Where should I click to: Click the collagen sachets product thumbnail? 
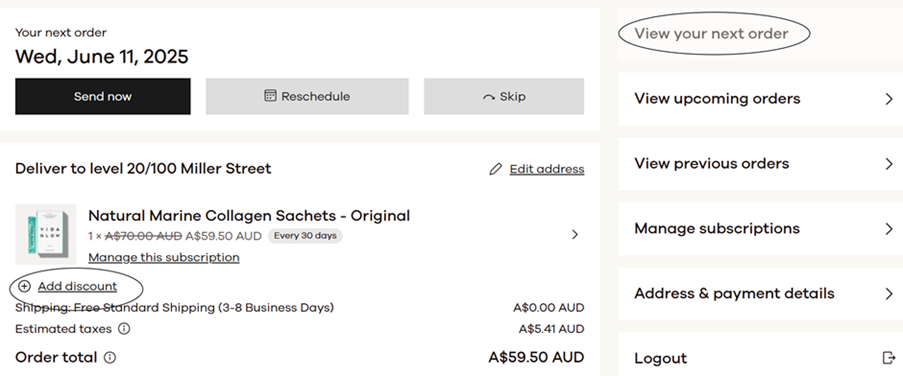tap(45, 234)
